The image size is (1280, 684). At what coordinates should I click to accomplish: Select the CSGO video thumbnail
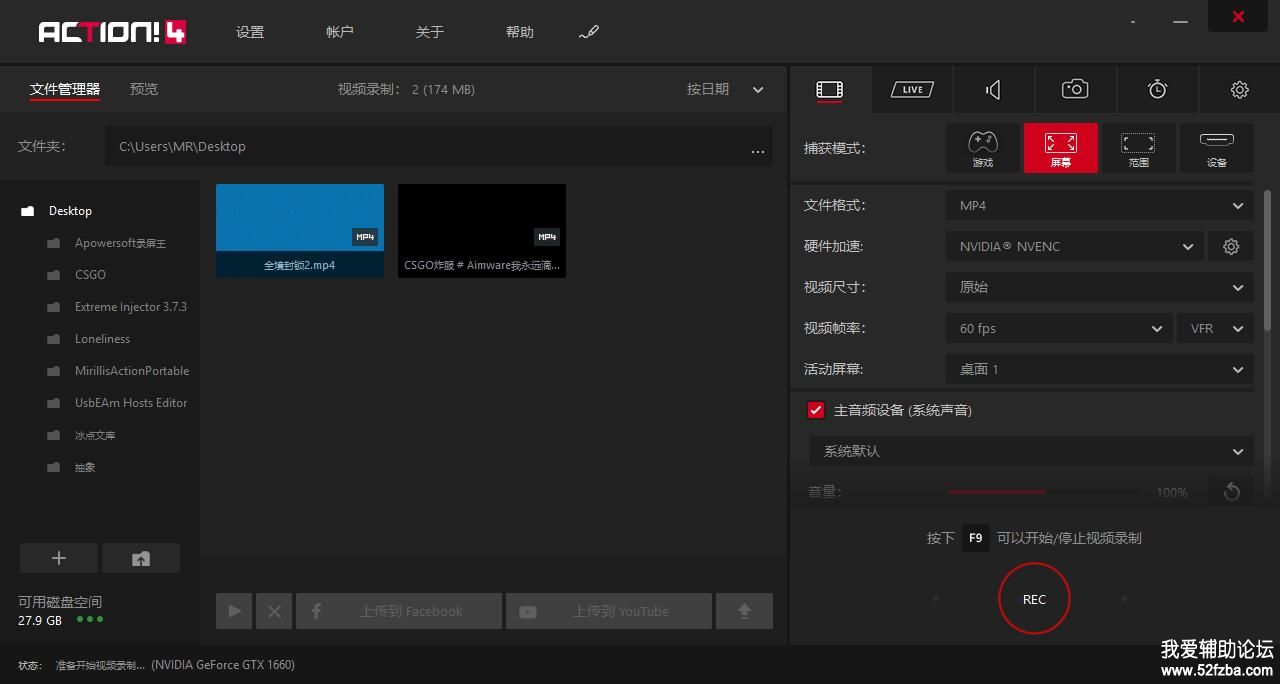tap(482, 230)
